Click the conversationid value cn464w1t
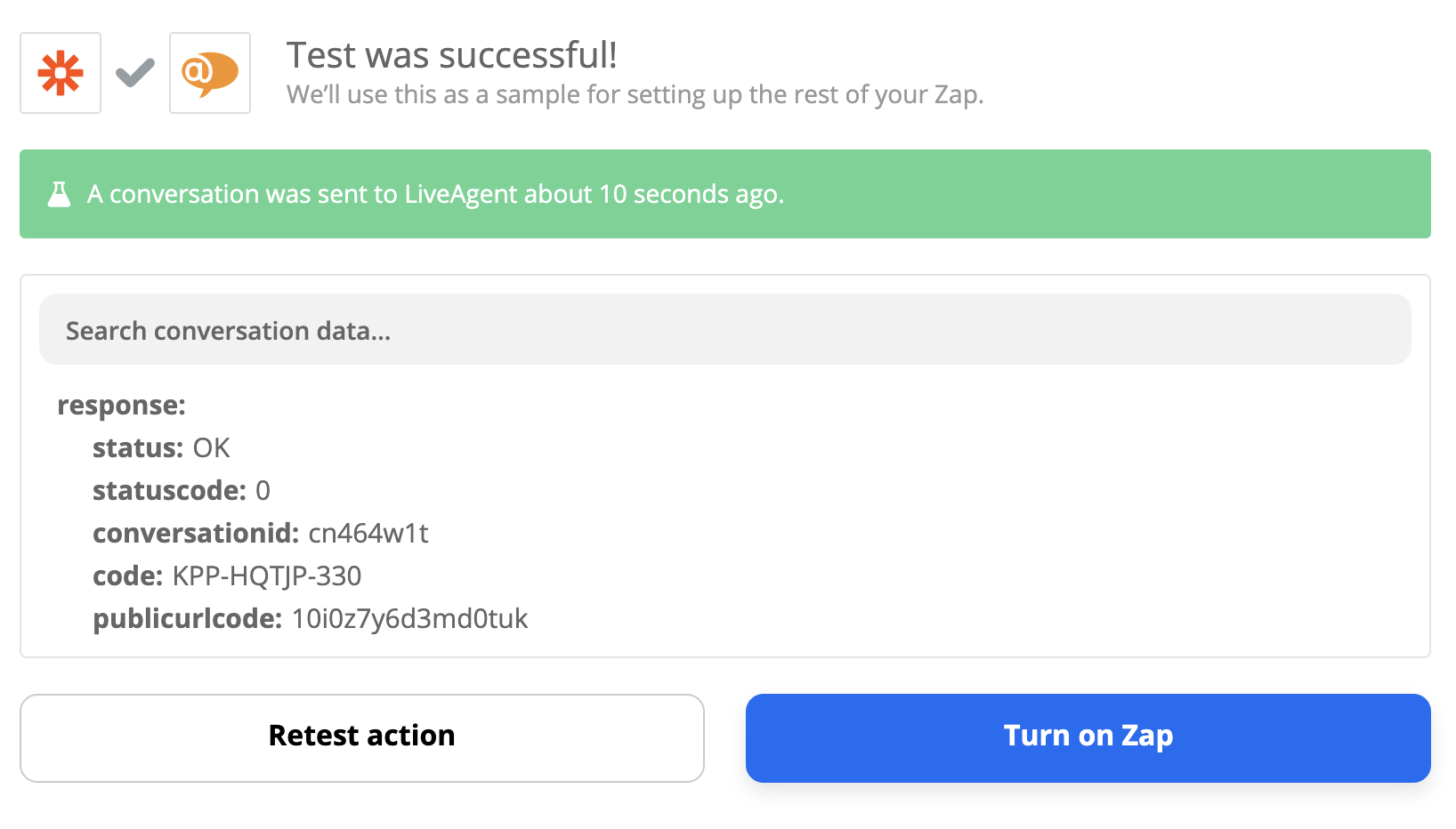Screen dimensions: 1456x829 (370, 533)
